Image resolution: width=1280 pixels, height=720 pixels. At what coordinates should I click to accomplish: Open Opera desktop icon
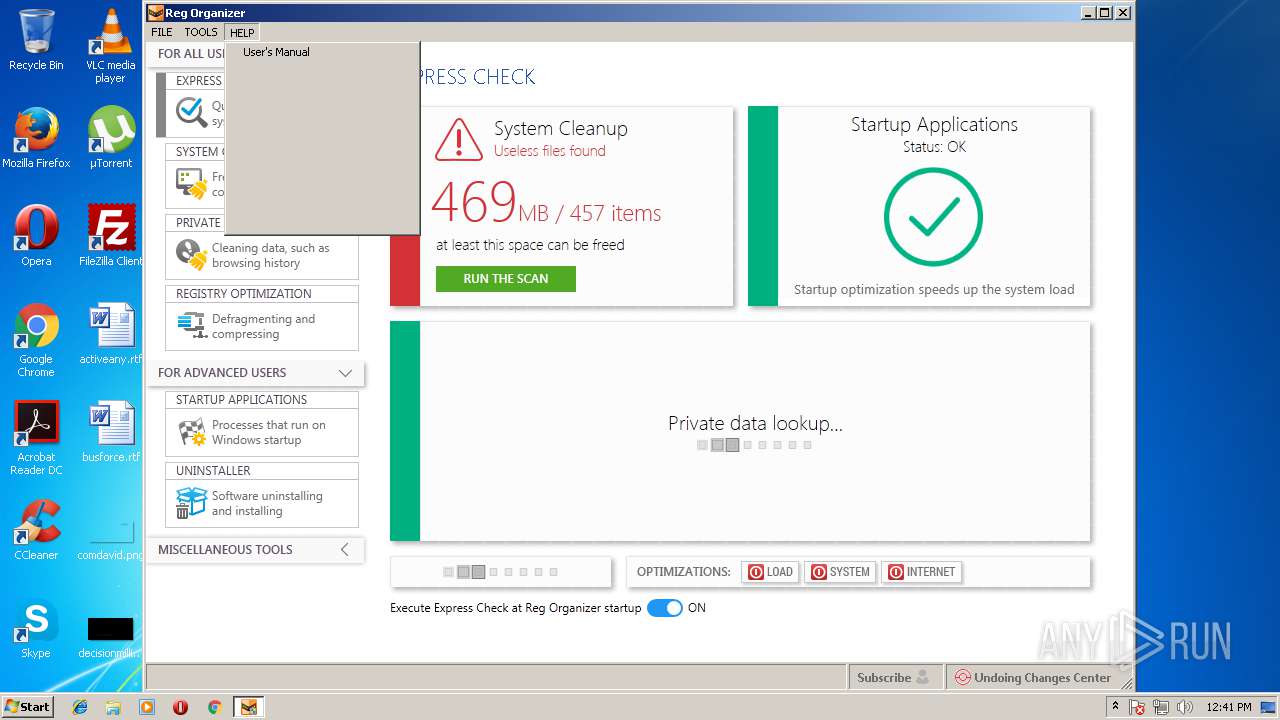pos(36,236)
